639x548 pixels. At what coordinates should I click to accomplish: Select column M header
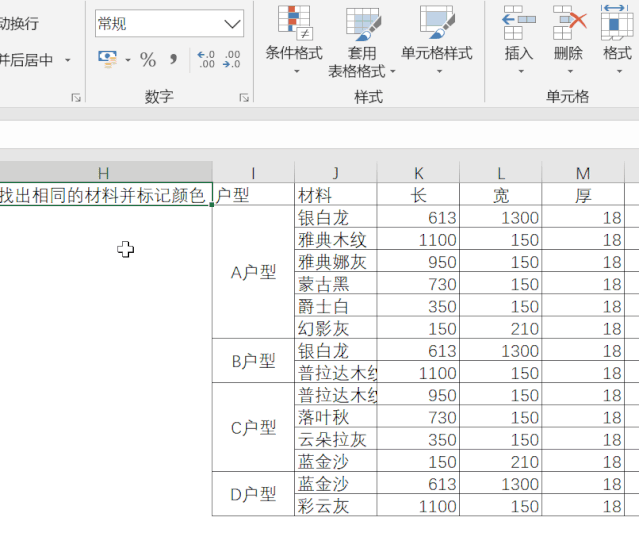[583, 172]
